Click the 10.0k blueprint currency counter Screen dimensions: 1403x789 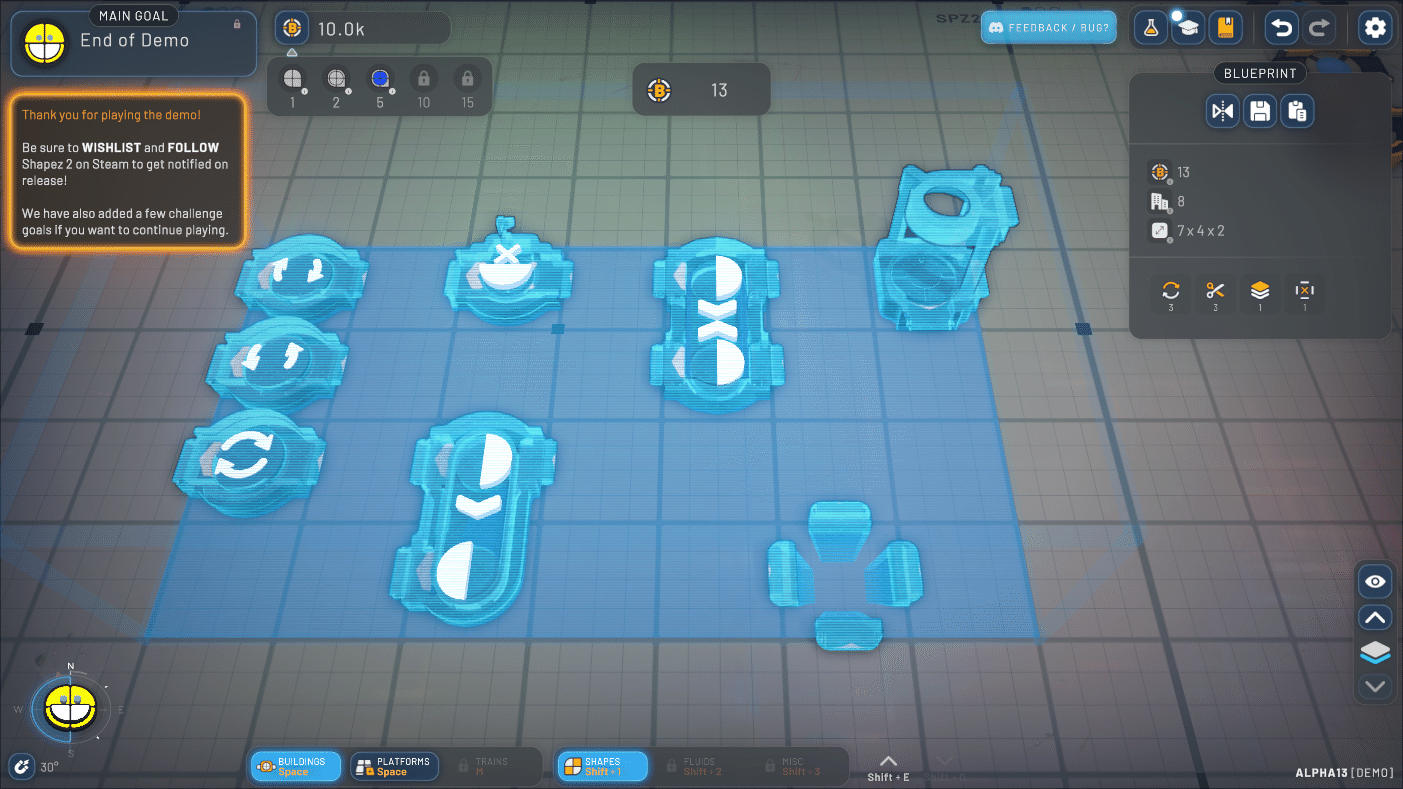click(362, 28)
